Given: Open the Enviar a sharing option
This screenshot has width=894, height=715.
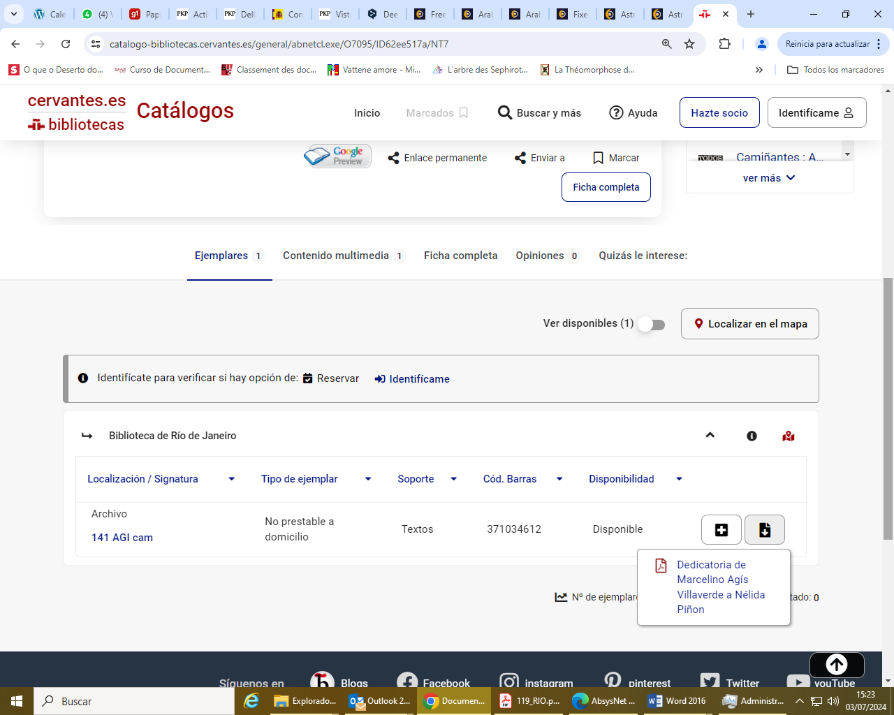Looking at the screenshot, I should tap(520, 157).
